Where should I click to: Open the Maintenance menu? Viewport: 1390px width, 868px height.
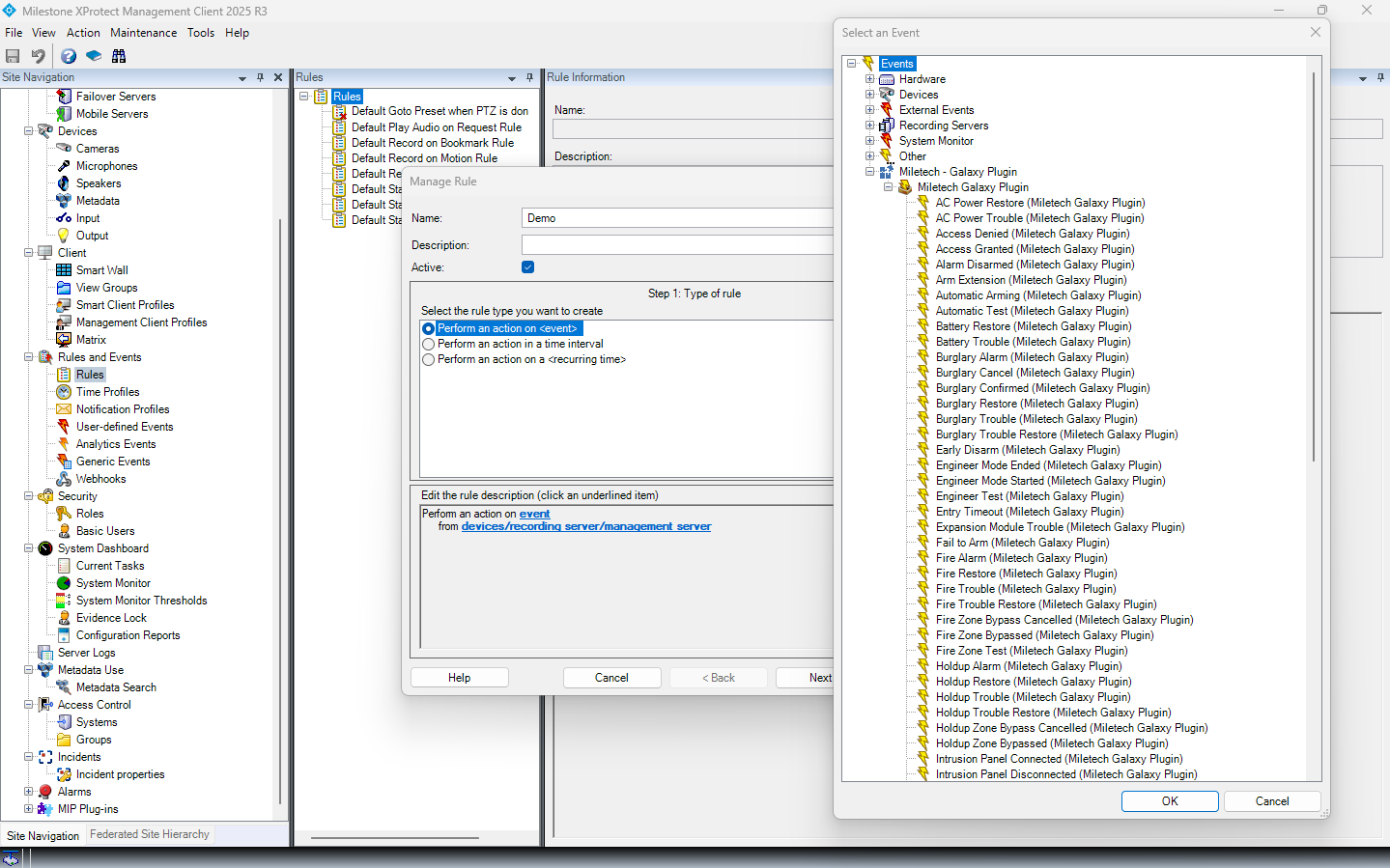tap(144, 33)
